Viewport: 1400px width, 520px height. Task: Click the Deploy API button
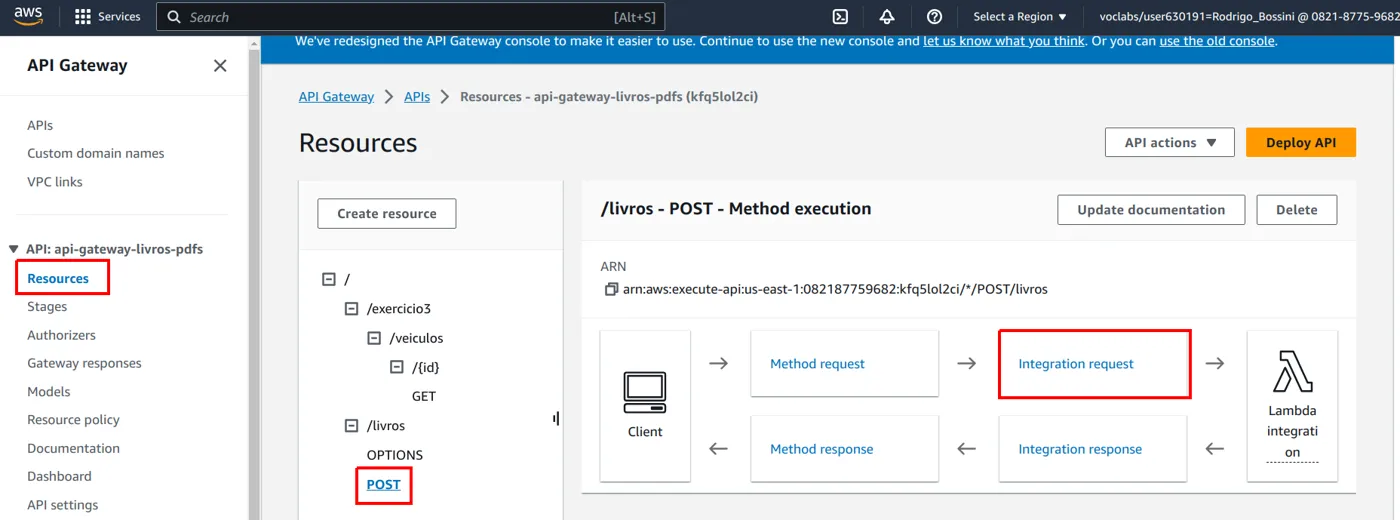pyautogui.click(x=1301, y=143)
